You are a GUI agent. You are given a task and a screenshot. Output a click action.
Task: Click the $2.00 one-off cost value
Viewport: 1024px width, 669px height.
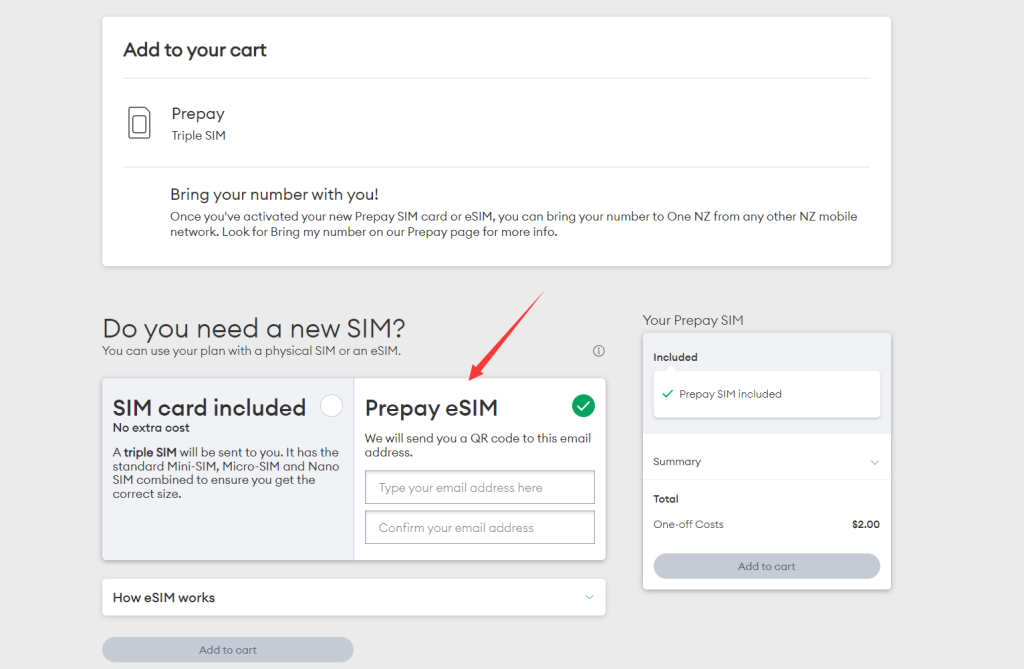pos(866,525)
